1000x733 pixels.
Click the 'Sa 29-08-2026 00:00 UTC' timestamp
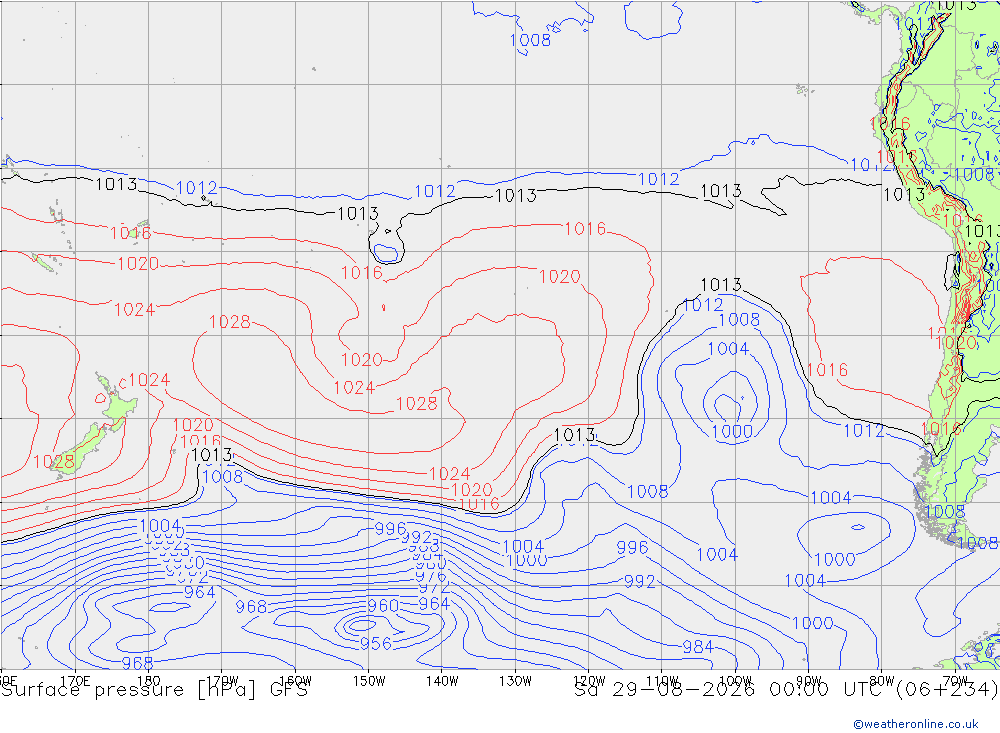pos(733,690)
